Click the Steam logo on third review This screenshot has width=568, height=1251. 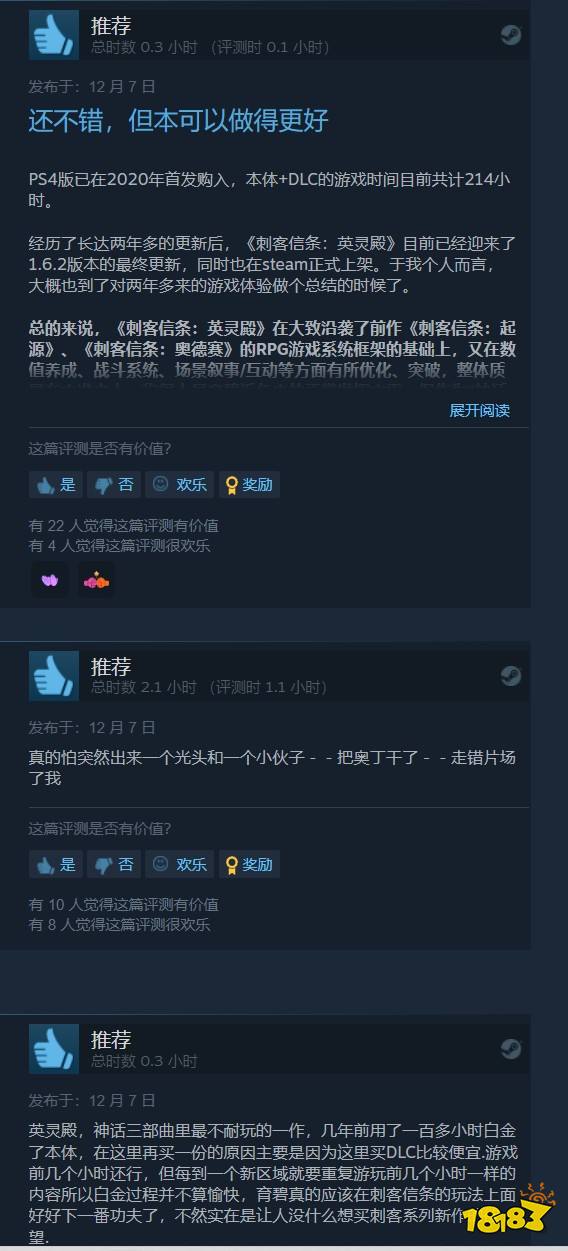[x=511, y=1049]
